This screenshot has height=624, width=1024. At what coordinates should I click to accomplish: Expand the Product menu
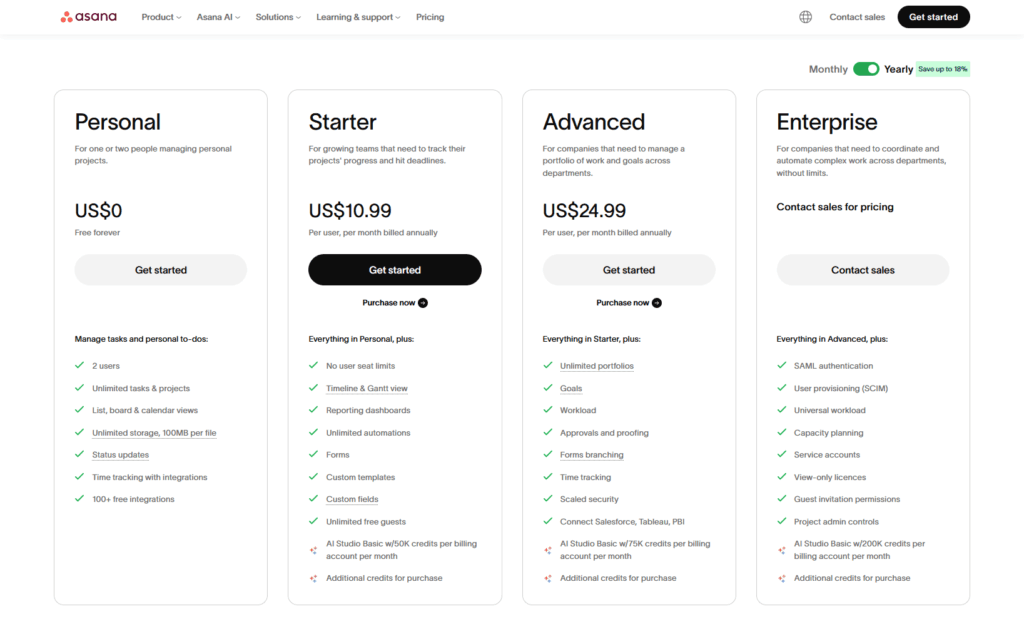(161, 17)
